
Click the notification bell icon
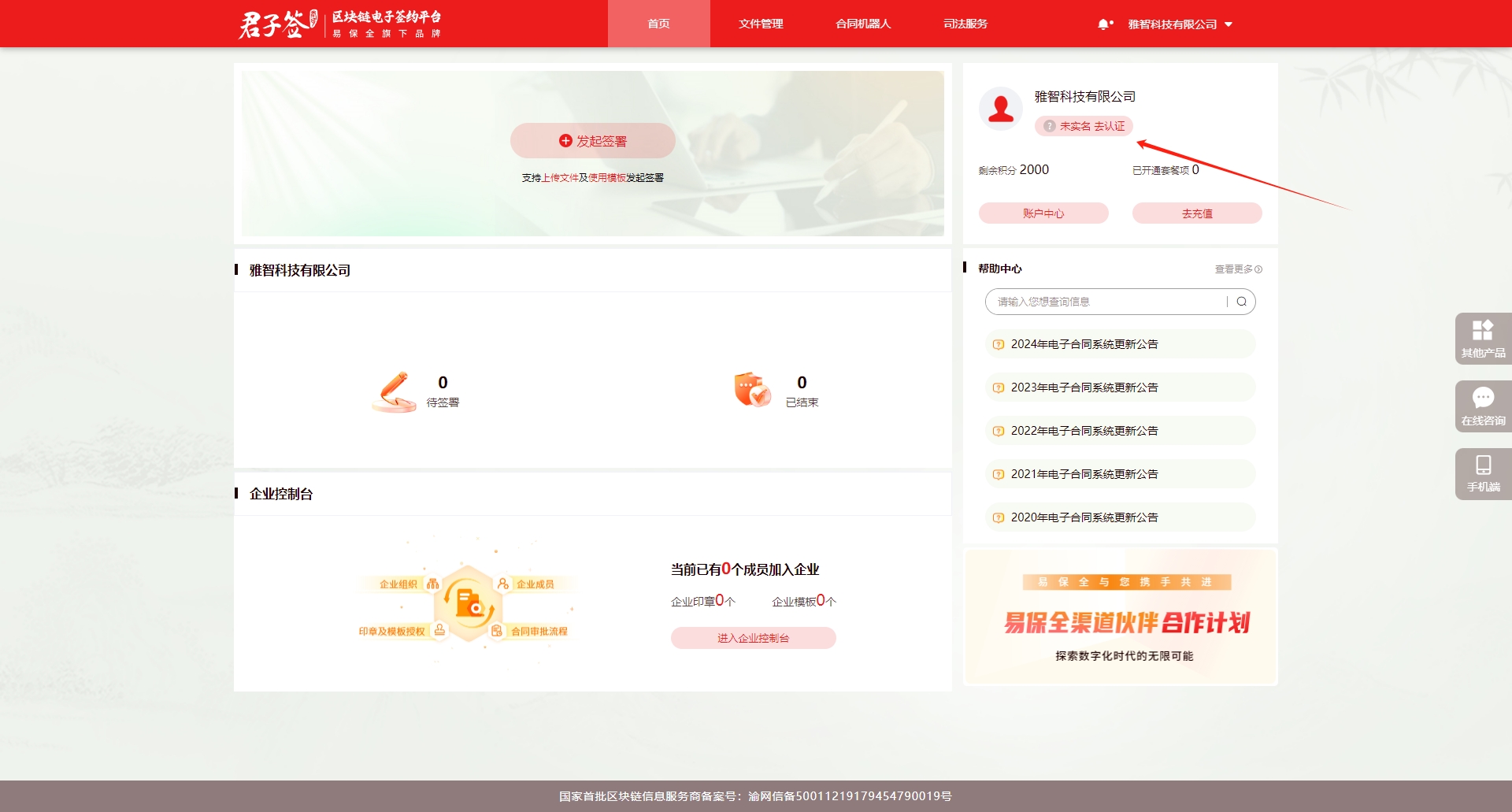pos(1104,24)
